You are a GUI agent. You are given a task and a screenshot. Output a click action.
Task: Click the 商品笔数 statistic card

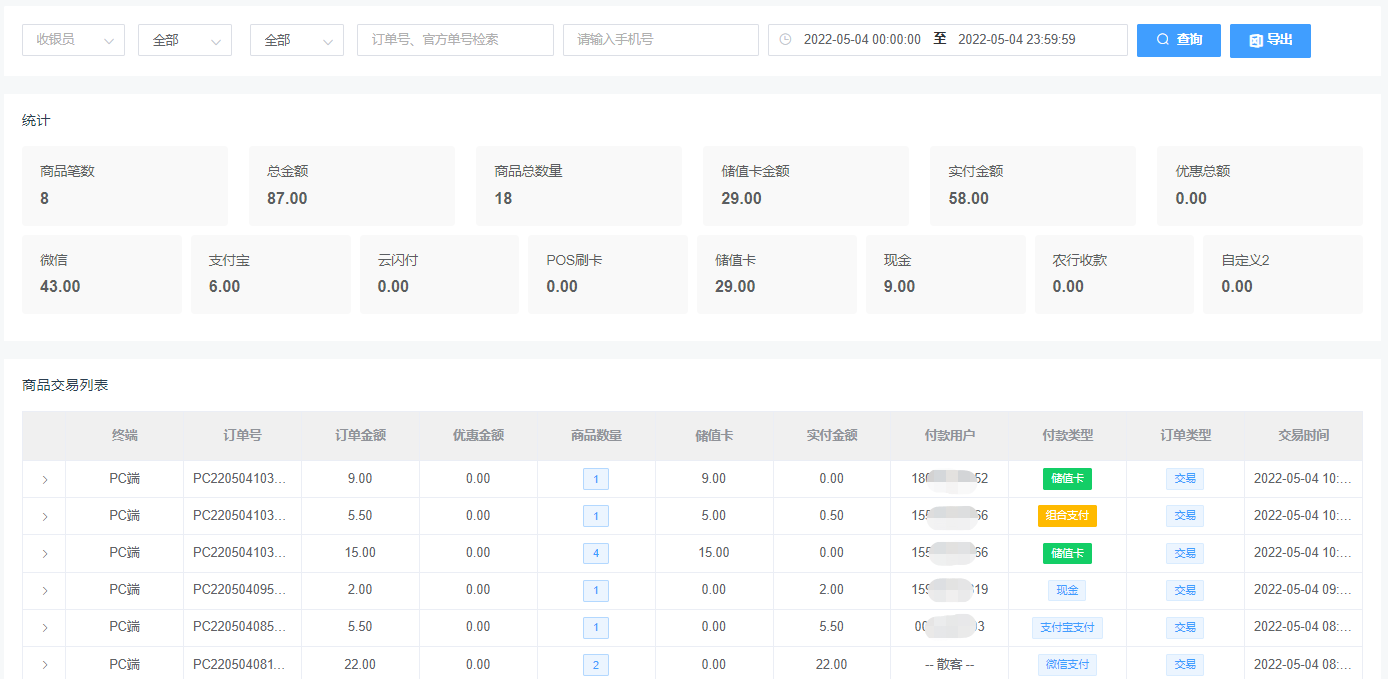pyautogui.click(x=125, y=186)
